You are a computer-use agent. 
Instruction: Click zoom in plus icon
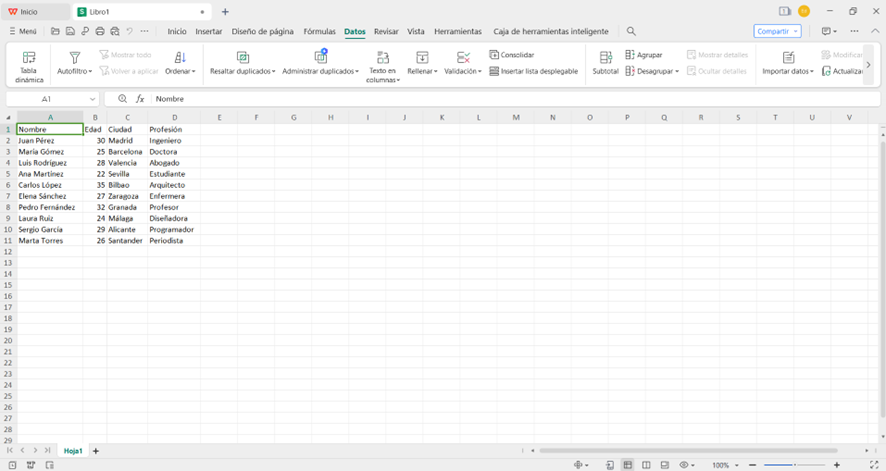(x=837, y=465)
